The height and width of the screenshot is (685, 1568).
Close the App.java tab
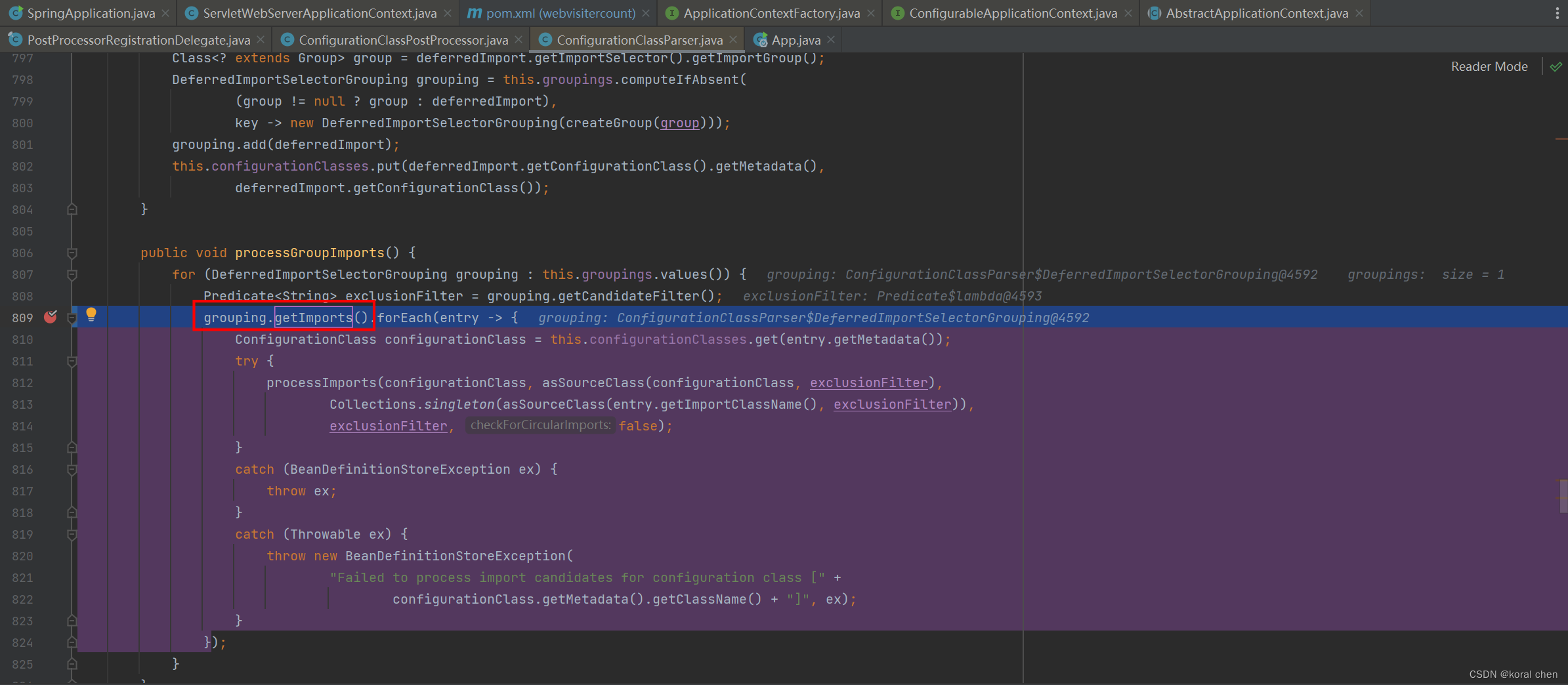click(x=832, y=40)
